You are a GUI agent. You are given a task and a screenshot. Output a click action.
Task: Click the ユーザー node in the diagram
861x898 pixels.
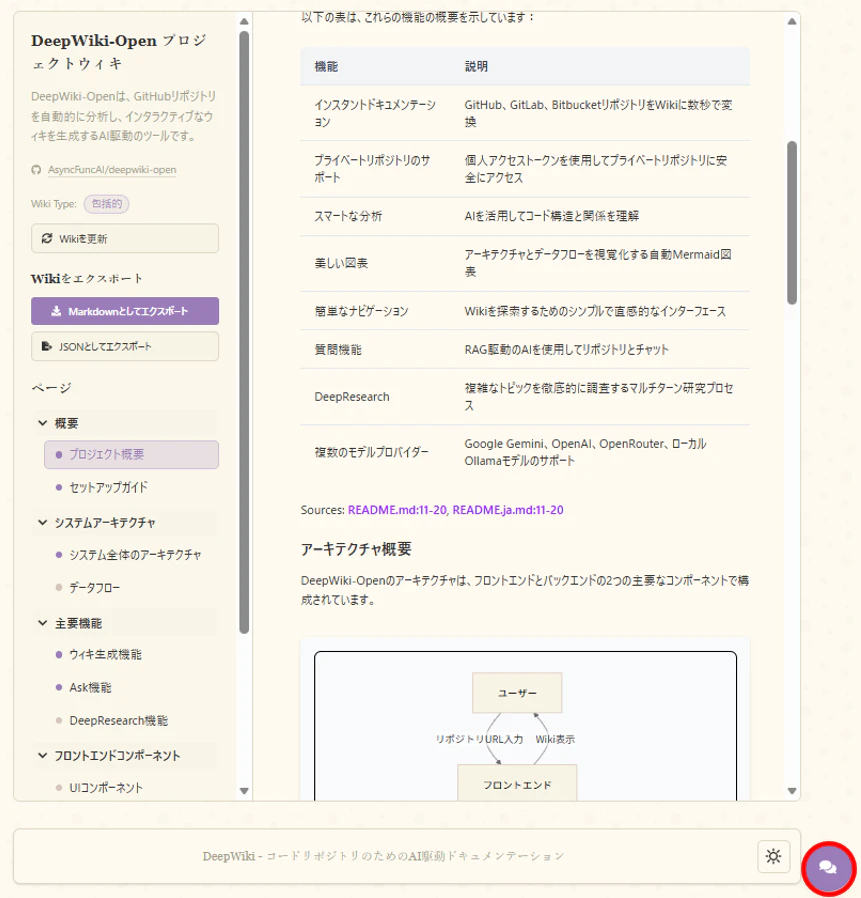pyautogui.click(x=517, y=693)
